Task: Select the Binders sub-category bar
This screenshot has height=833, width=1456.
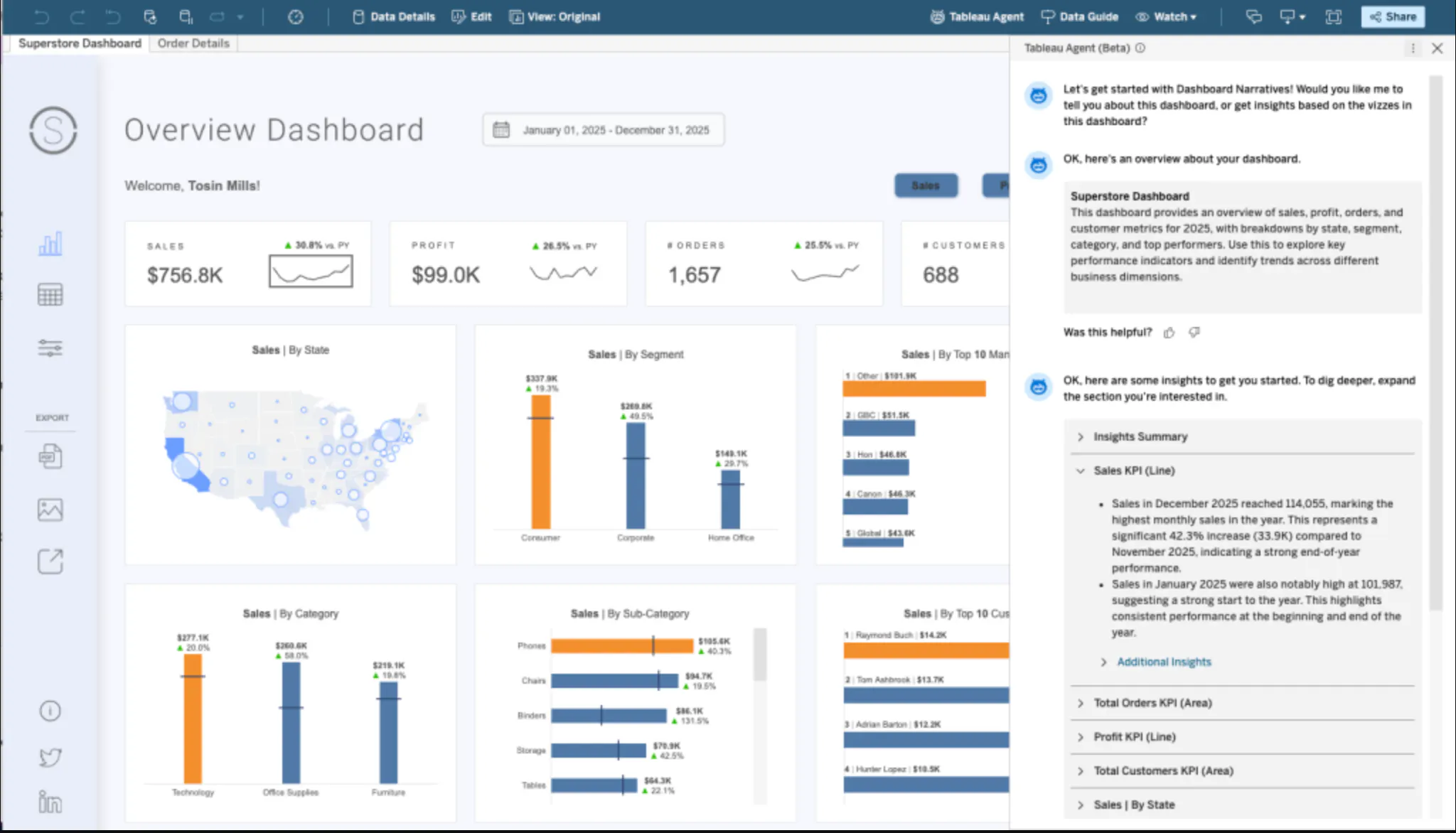Action: tap(609, 715)
